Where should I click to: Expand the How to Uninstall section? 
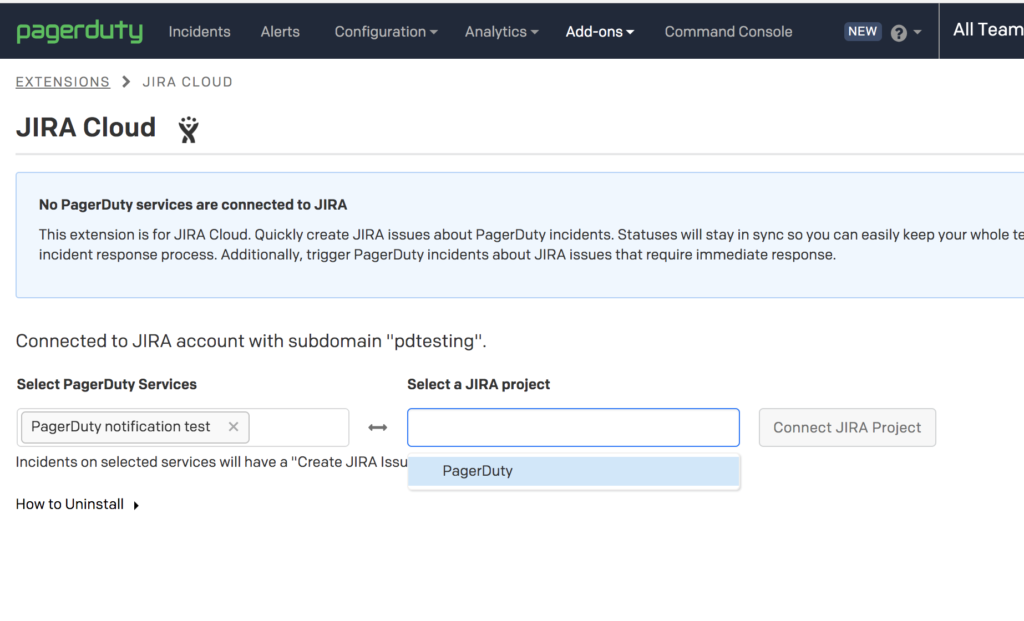78,504
